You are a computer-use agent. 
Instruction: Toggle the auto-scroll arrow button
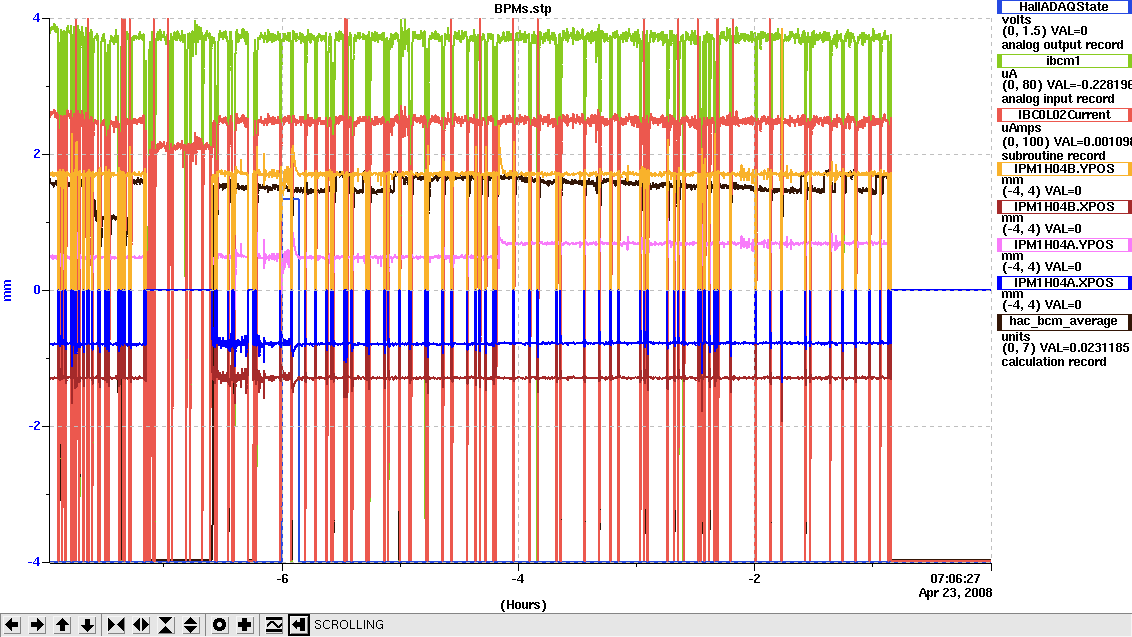tap(298, 625)
